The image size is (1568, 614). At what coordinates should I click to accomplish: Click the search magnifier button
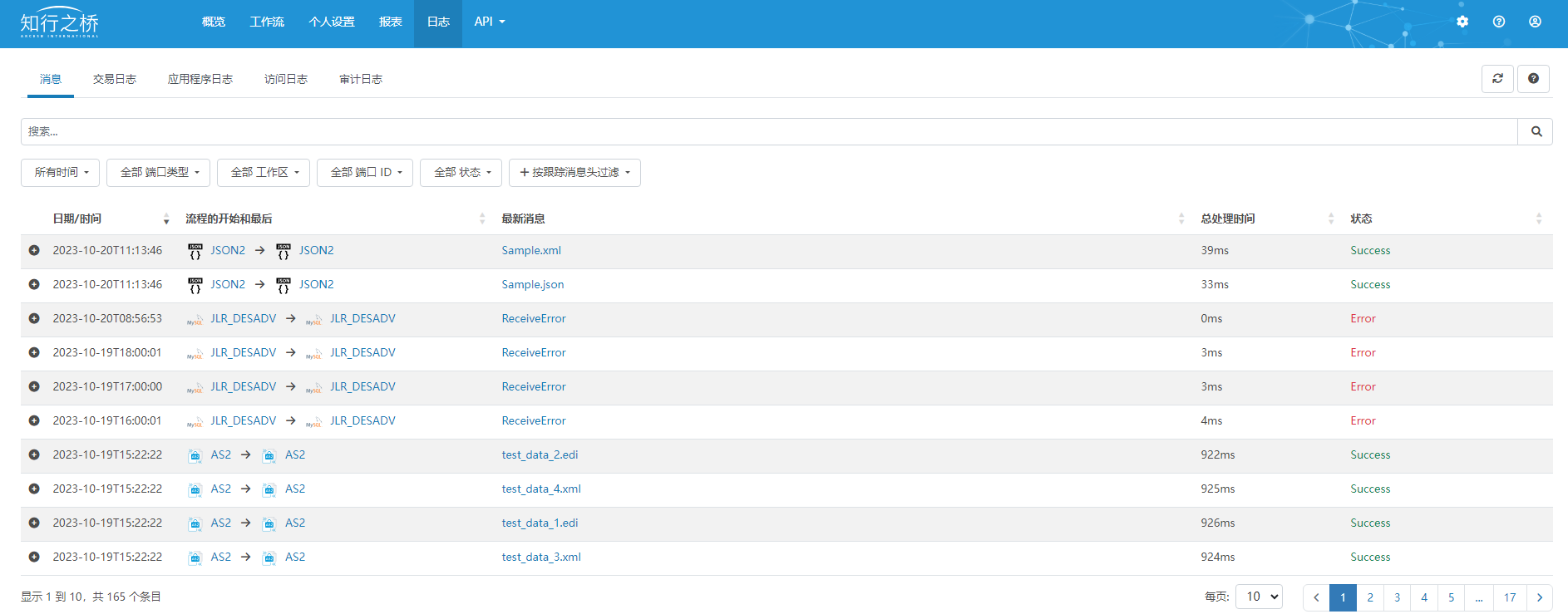tap(1536, 131)
